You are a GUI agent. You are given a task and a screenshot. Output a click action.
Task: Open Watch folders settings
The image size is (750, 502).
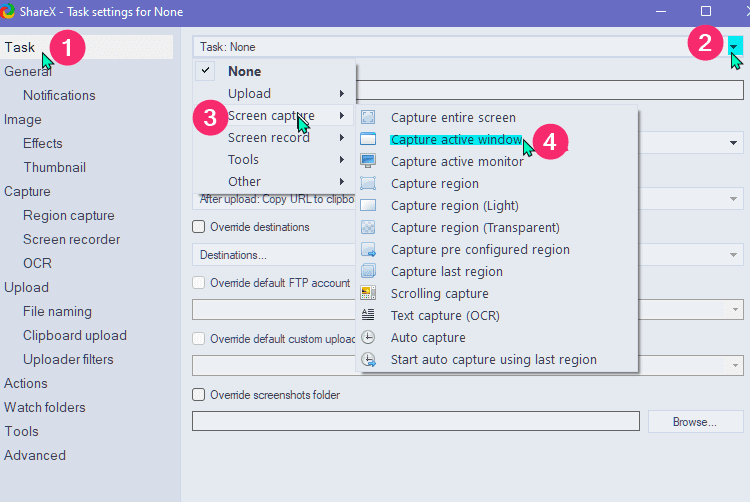tap(45, 407)
